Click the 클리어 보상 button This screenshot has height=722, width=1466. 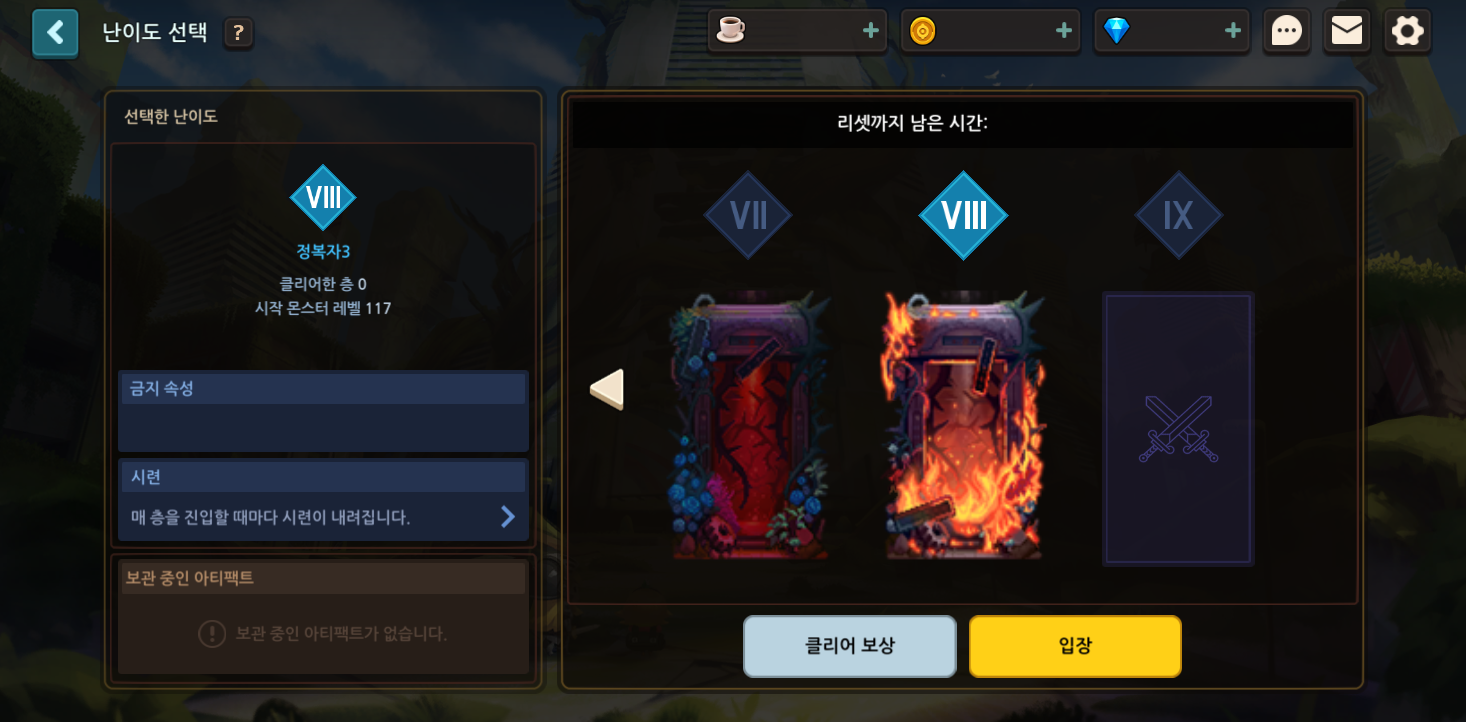(x=850, y=646)
